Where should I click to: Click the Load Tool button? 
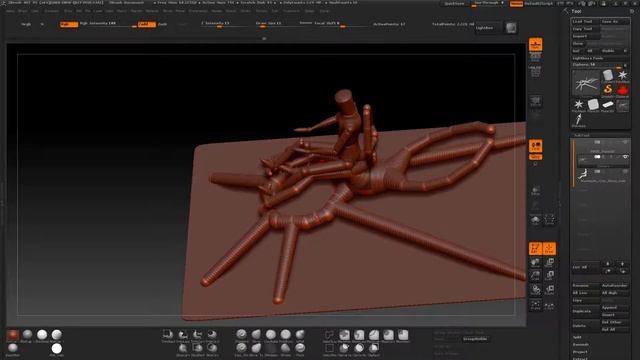coord(585,21)
